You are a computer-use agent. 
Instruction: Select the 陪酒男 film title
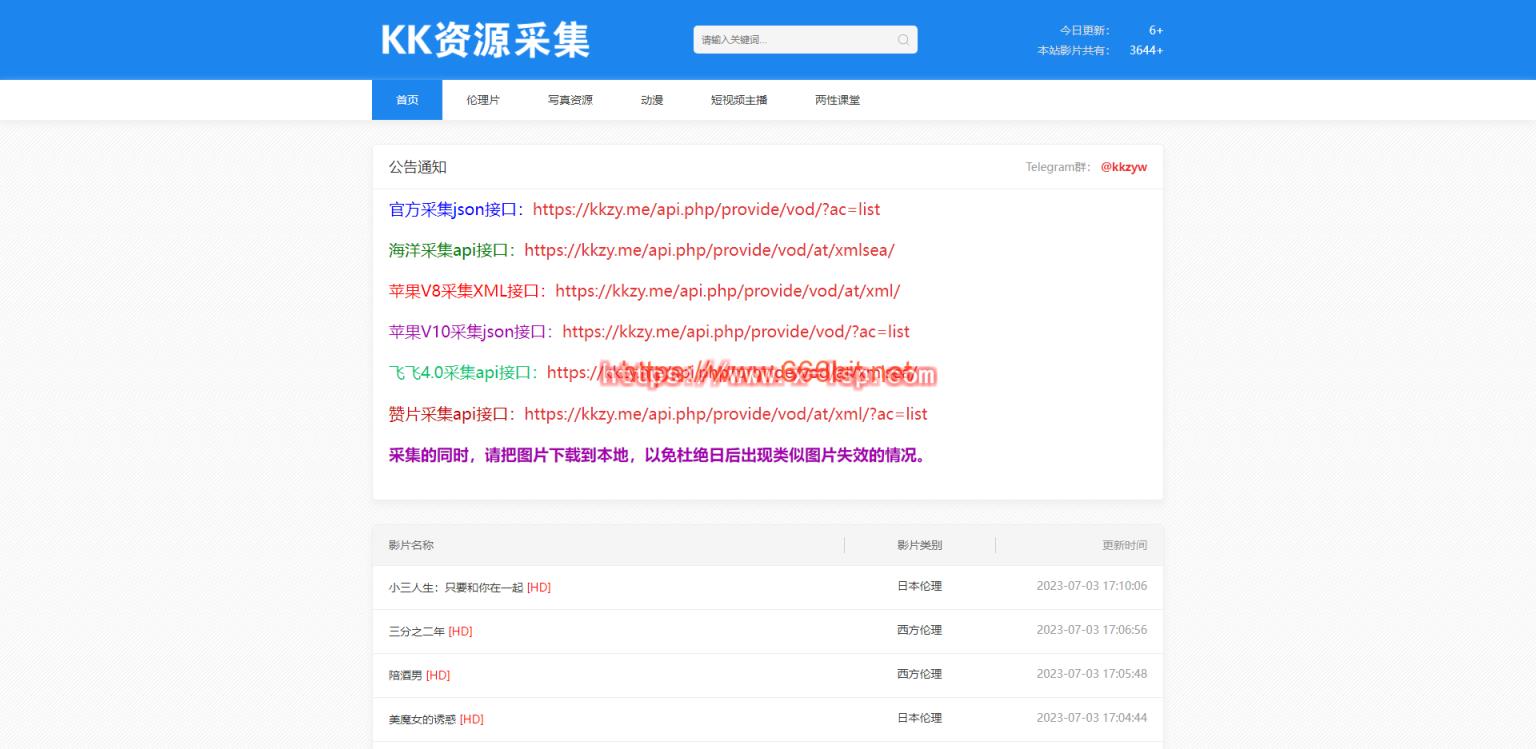coord(406,676)
